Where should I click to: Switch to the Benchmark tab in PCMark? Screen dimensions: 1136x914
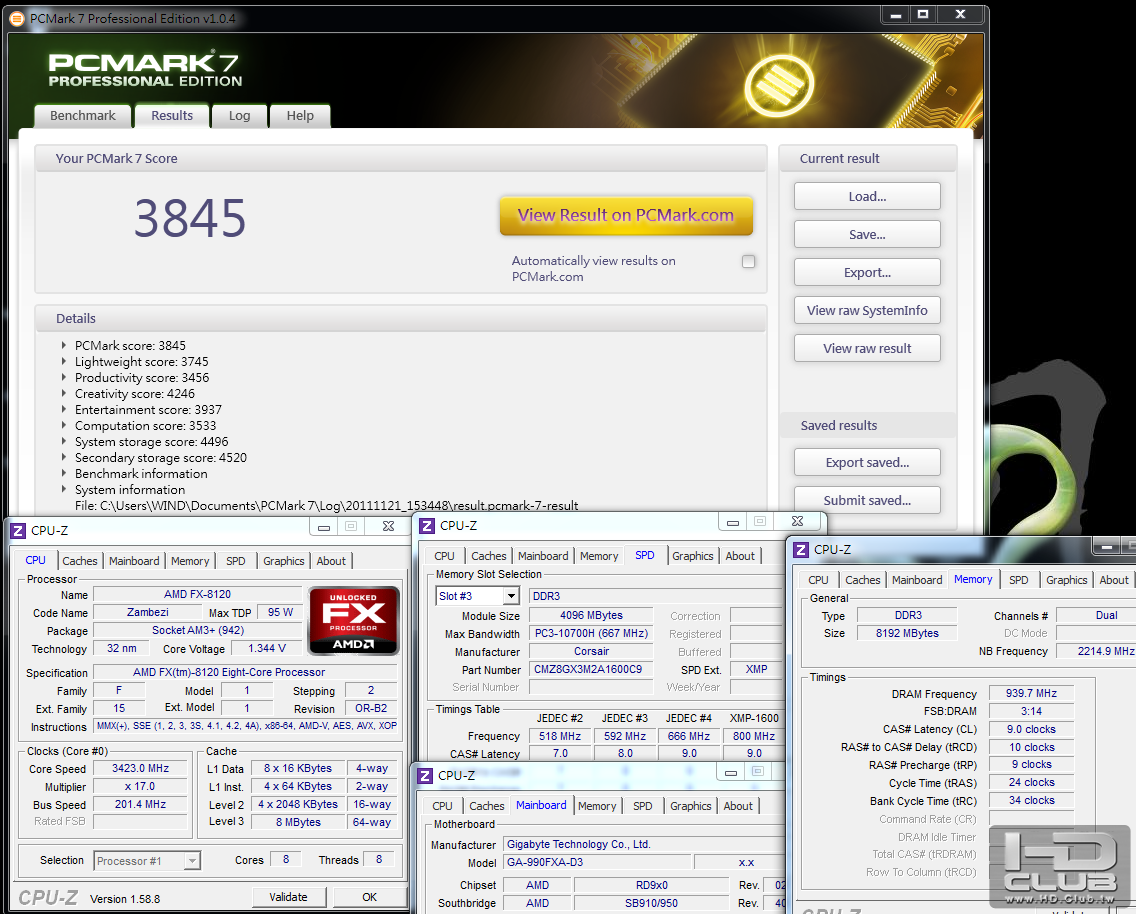click(x=83, y=116)
